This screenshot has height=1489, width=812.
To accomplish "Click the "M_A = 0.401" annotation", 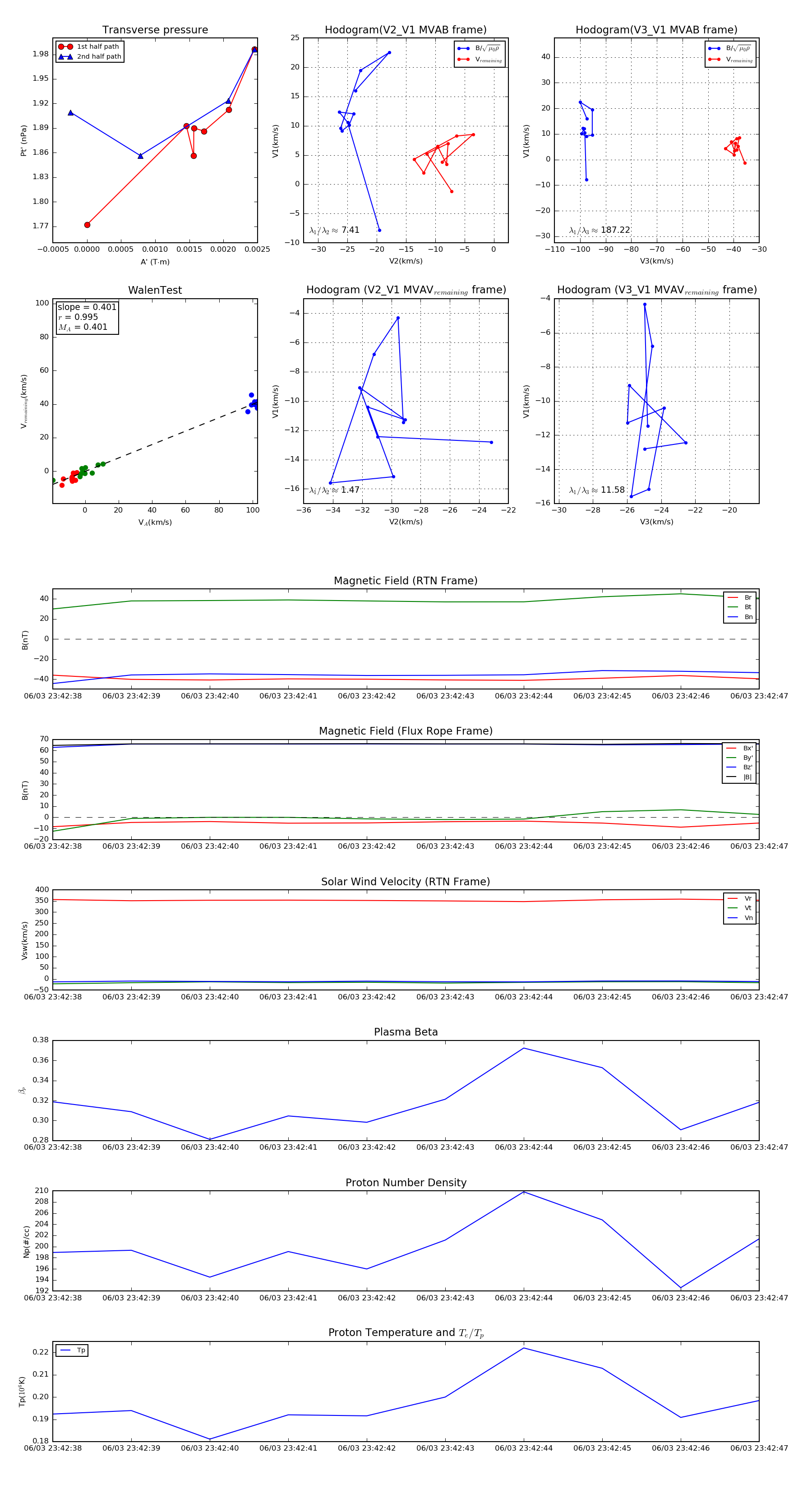I will (x=83, y=327).
